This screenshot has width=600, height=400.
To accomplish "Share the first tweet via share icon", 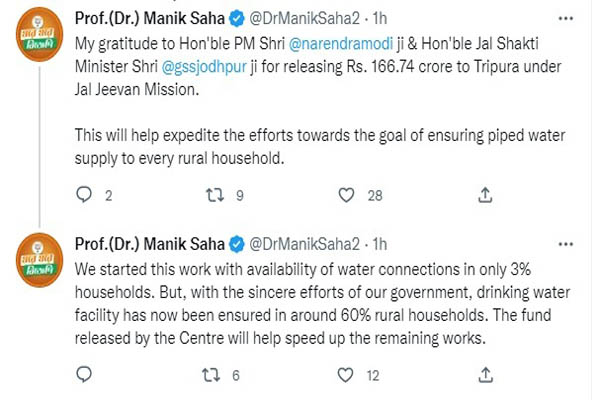I will (x=485, y=194).
